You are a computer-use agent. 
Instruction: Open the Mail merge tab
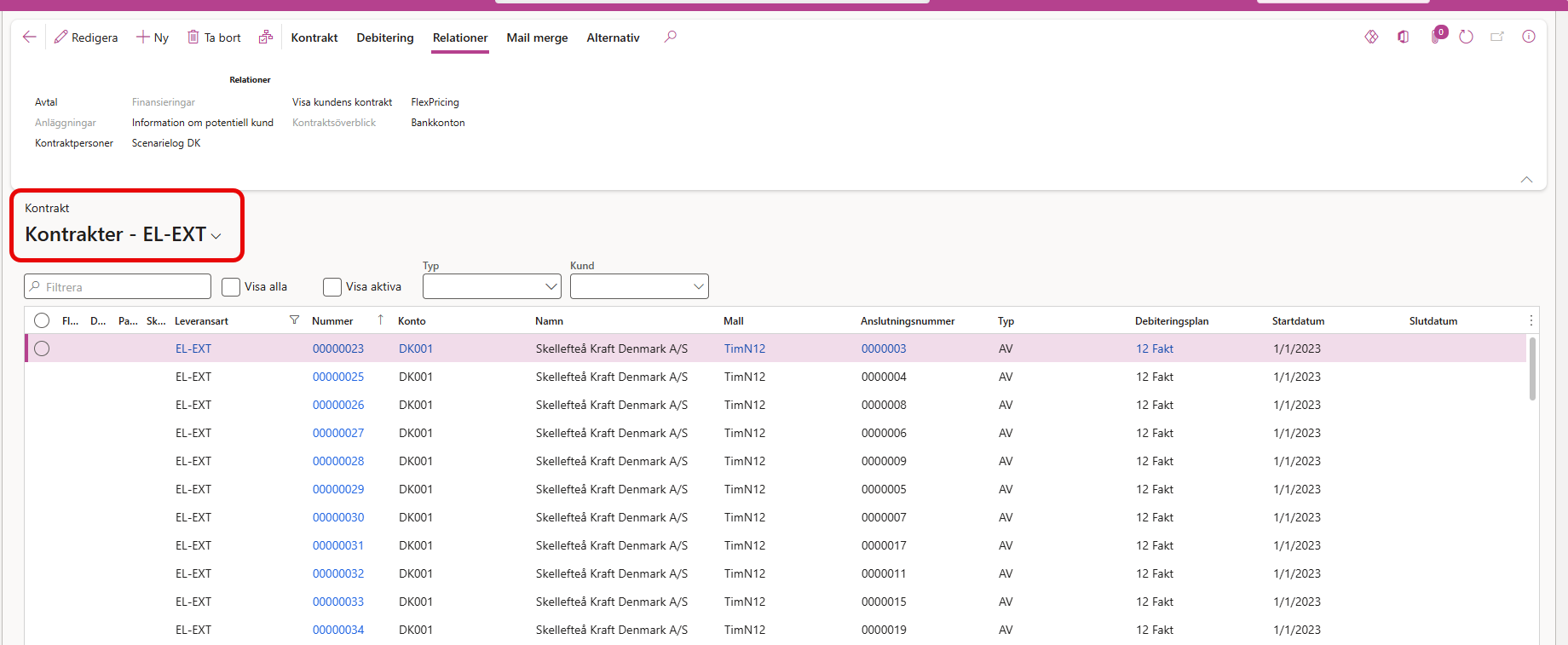(x=537, y=37)
